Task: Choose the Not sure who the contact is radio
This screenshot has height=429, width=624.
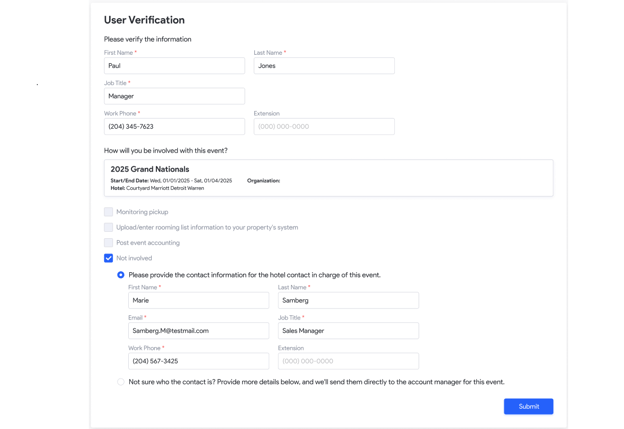Action: tap(121, 382)
